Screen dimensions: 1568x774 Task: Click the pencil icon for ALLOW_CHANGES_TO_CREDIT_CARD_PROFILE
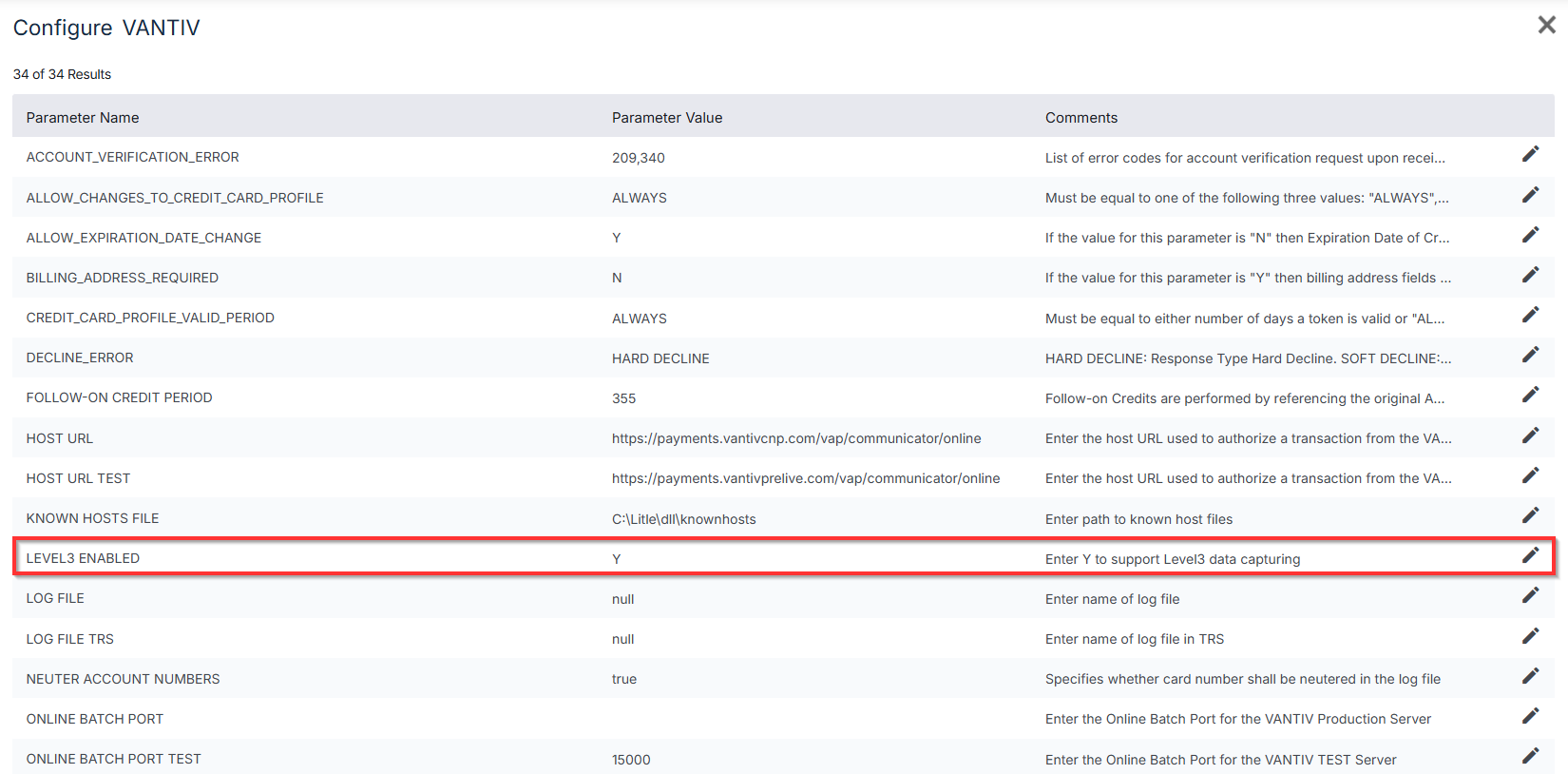coord(1530,195)
